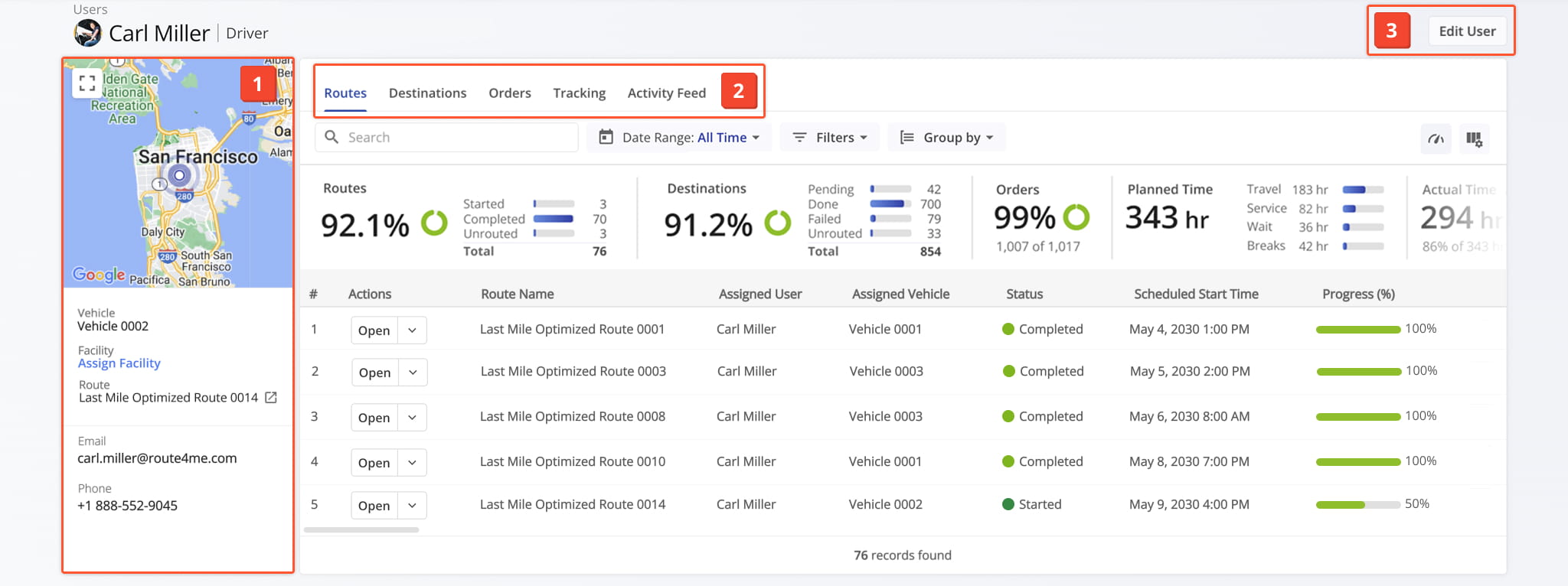
Task: Expand the actions arrow for Route 0014
Action: point(412,506)
